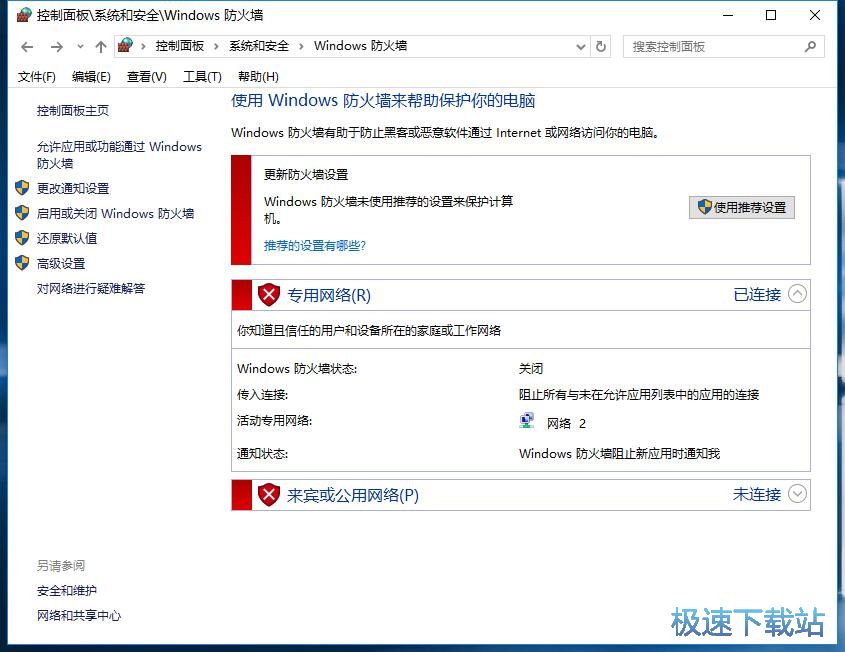Expand chevron after 控制面板 breadcrumb

[216, 46]
